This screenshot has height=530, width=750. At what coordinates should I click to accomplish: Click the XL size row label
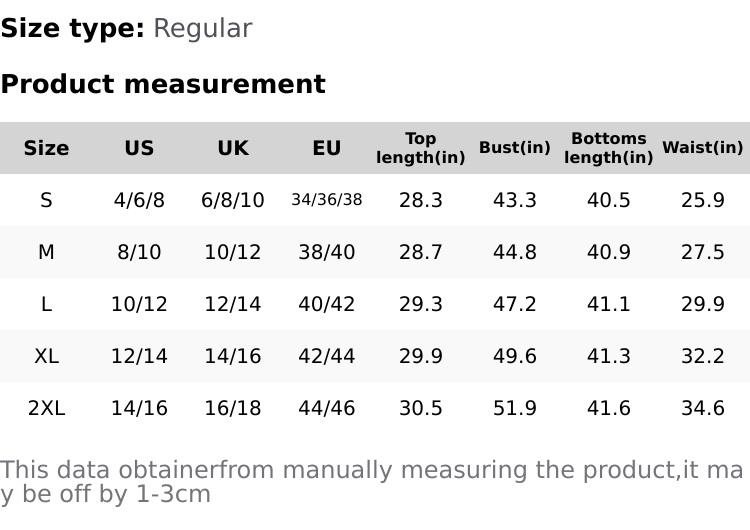point(46,356)
